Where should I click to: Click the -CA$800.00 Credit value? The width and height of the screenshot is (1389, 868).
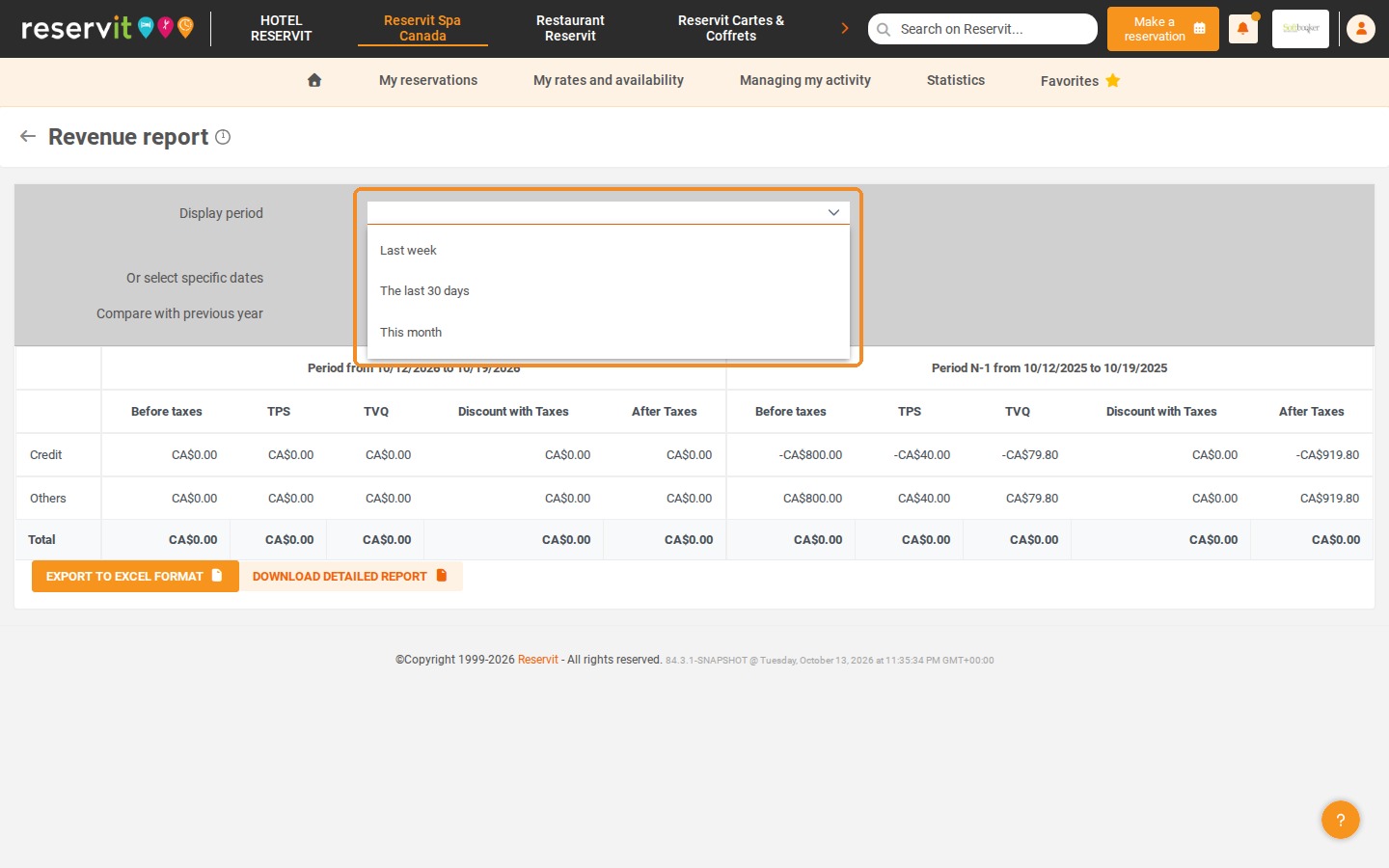point(810,455)
